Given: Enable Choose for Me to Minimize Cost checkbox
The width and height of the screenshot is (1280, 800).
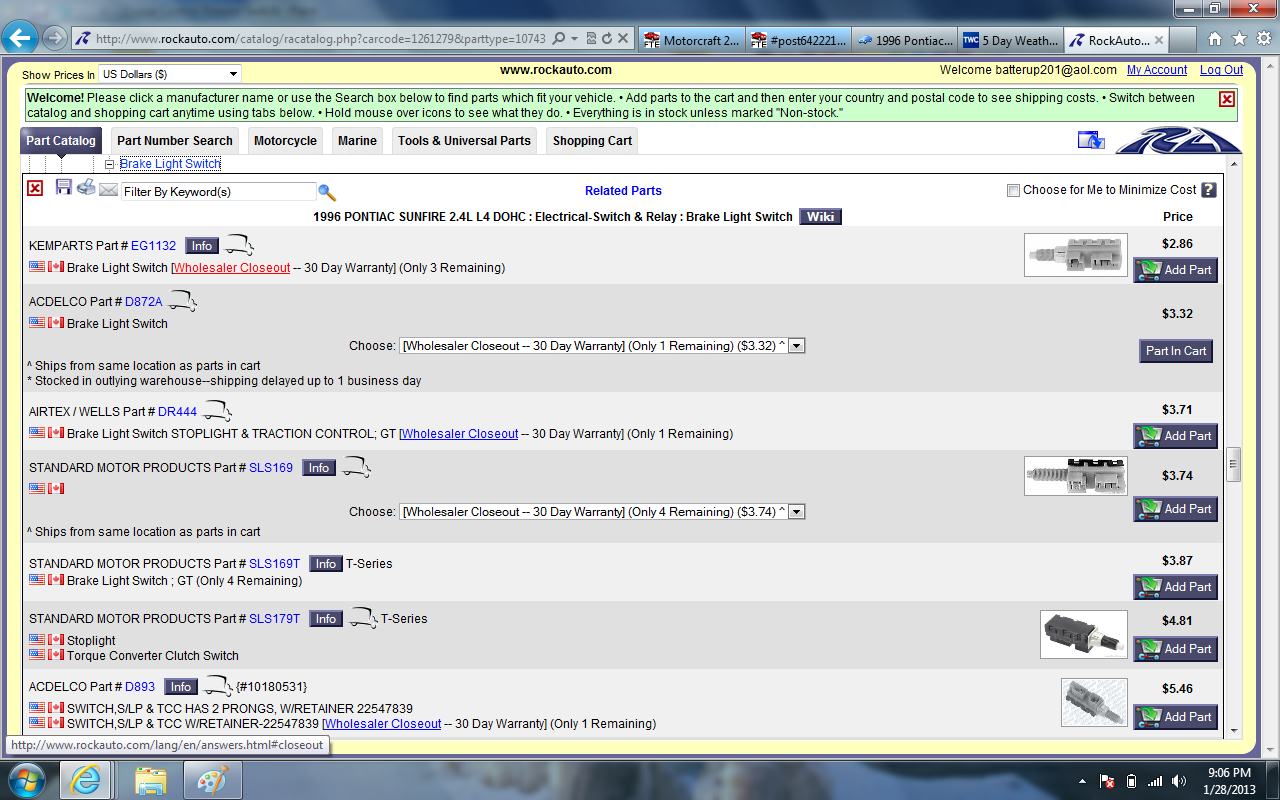Looking at the screenshot, I should pos(1013,190).
